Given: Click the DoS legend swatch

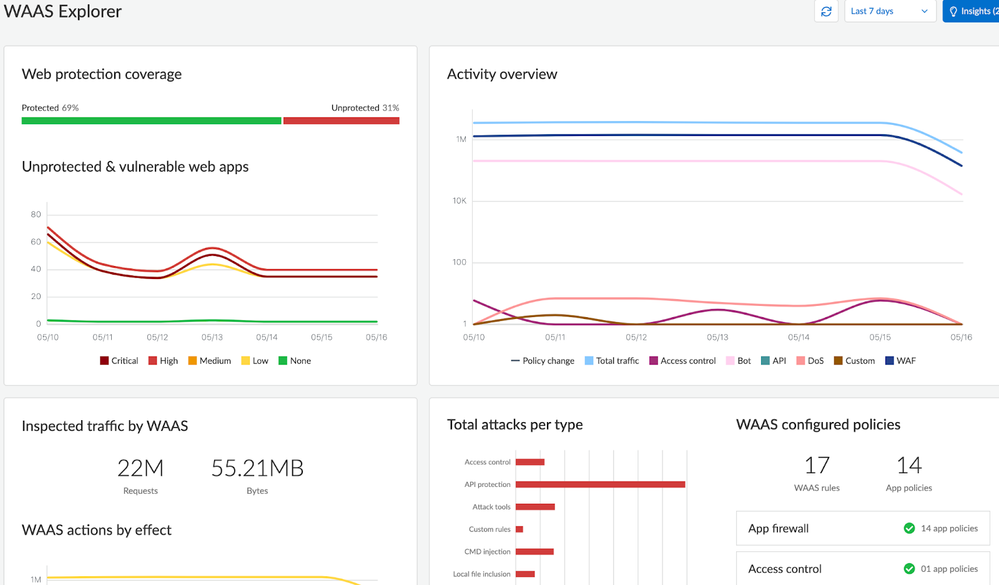Looking at the screenshot, I should [800, 361].
